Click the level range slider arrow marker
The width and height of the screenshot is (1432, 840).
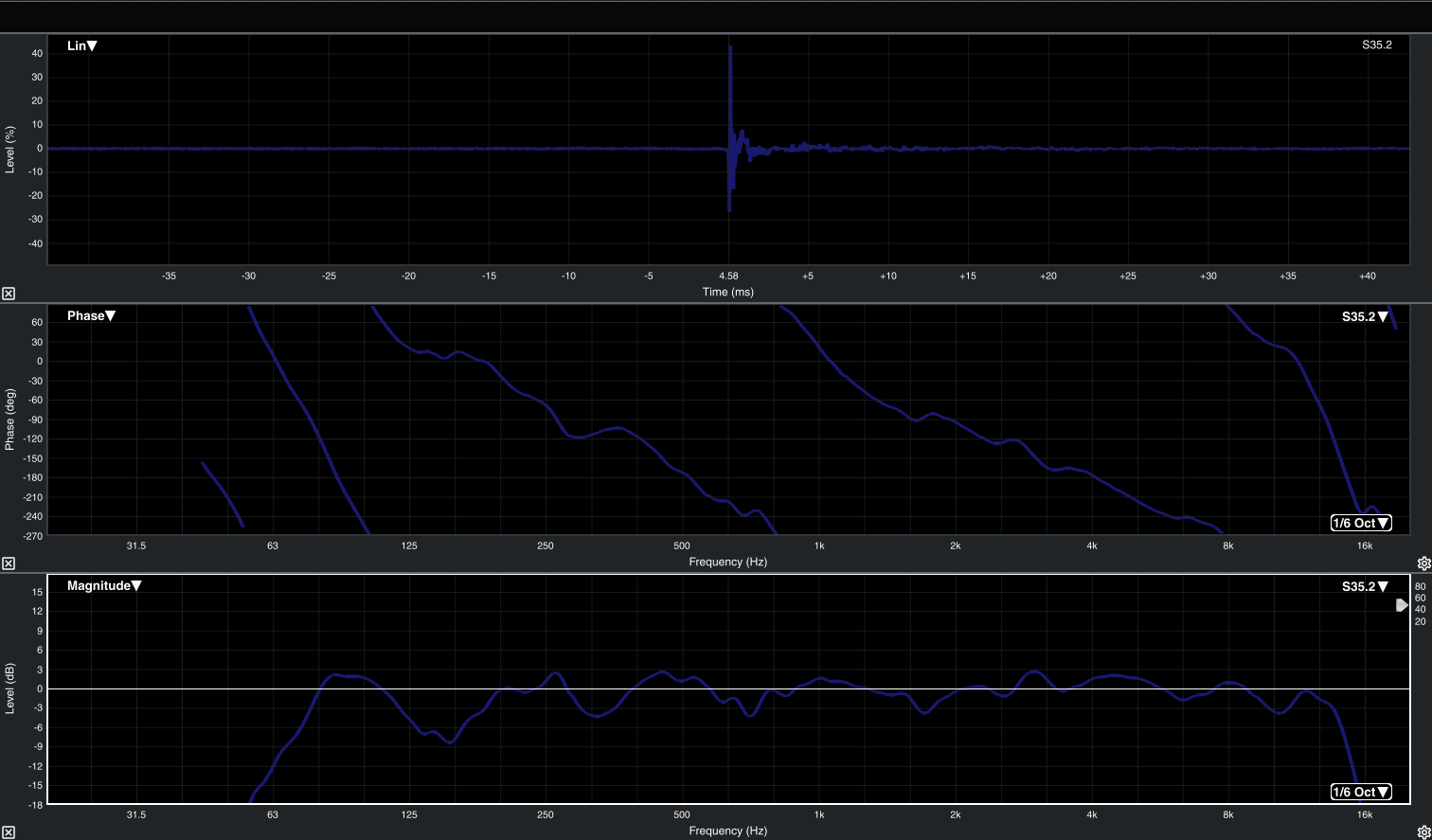(1402, 605)
